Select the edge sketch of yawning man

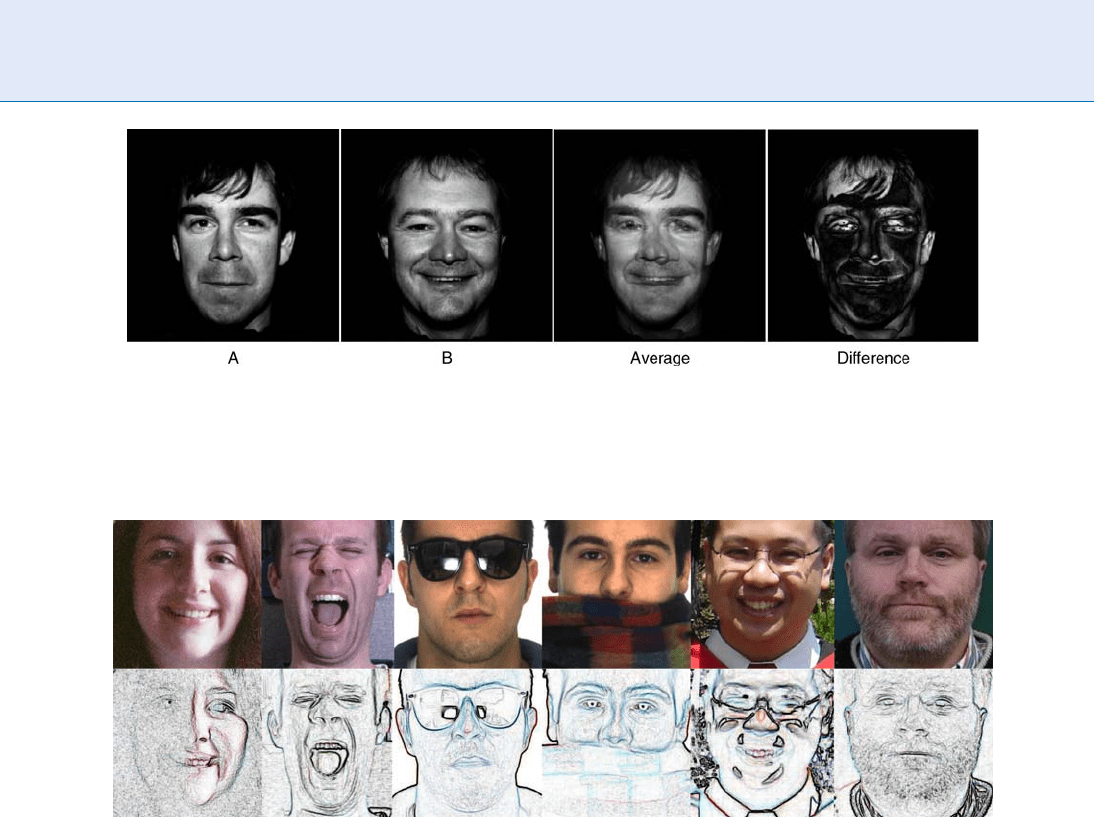tap(327, 742)
